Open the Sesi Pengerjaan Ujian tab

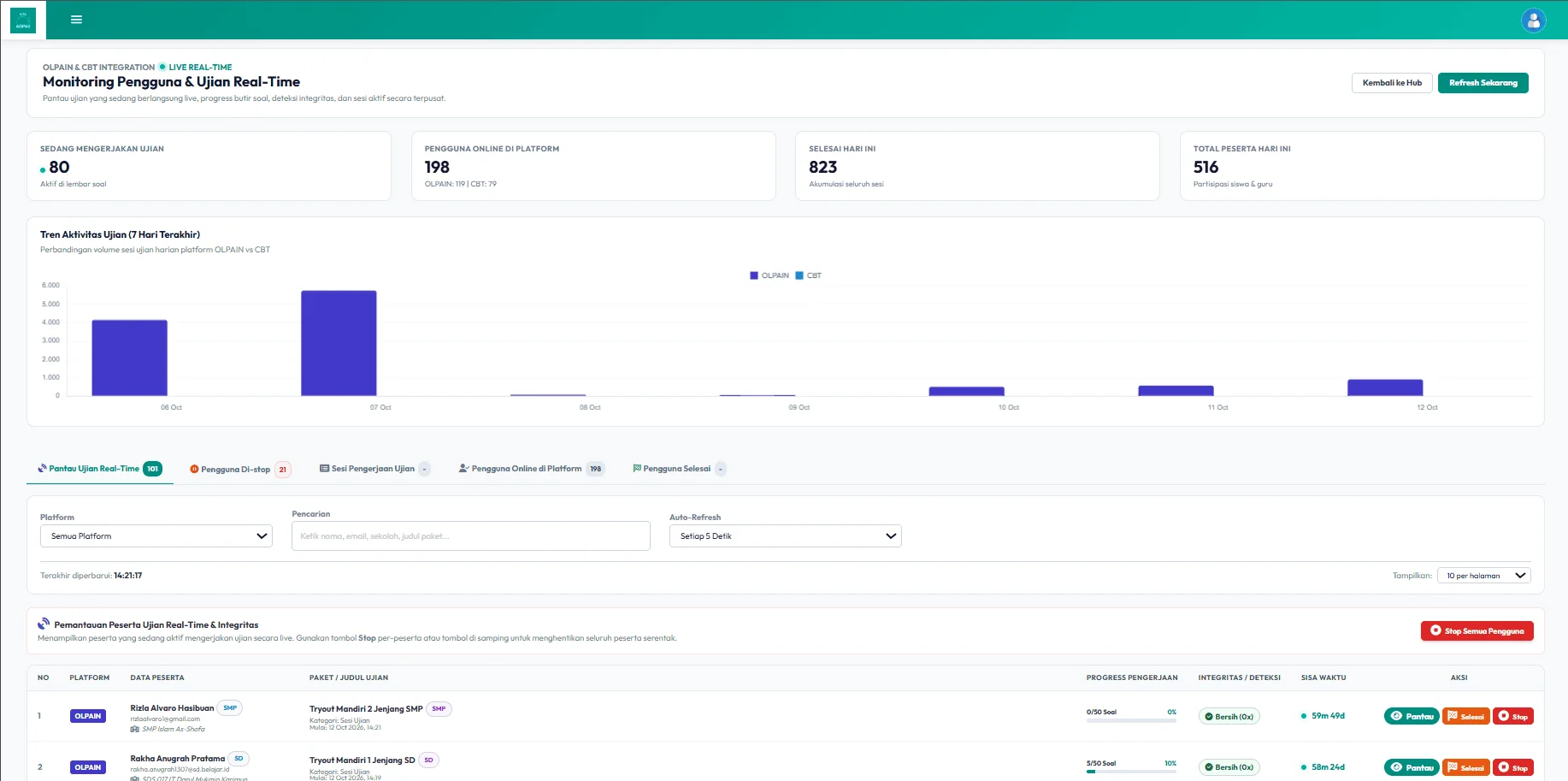[374, 469]
